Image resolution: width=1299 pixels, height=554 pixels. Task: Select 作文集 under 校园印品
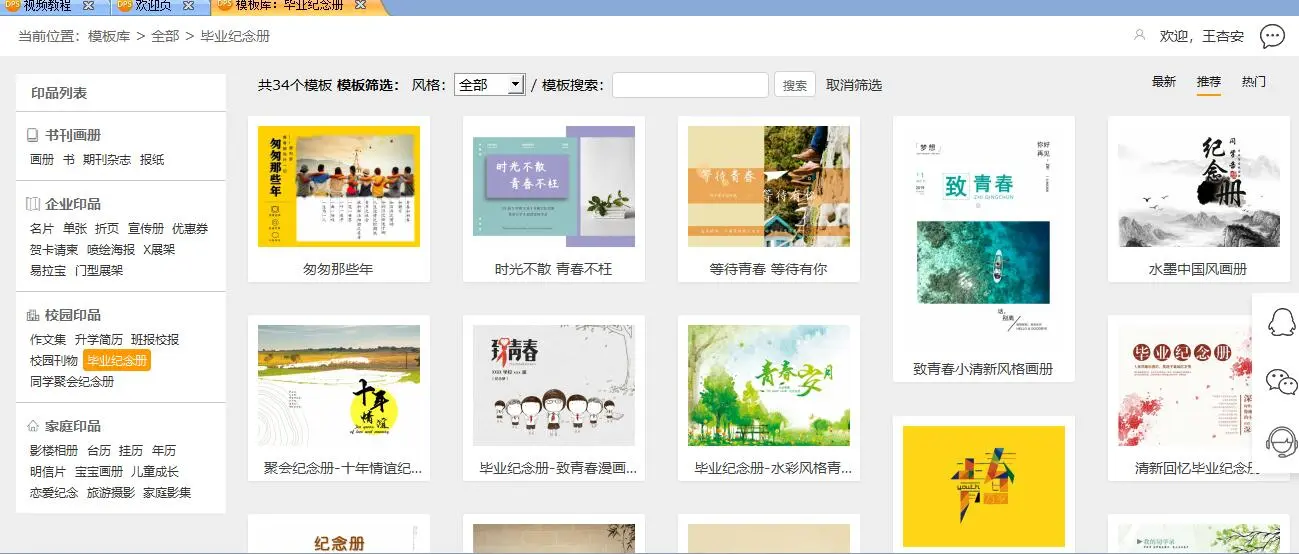click(x=48, y=340)
